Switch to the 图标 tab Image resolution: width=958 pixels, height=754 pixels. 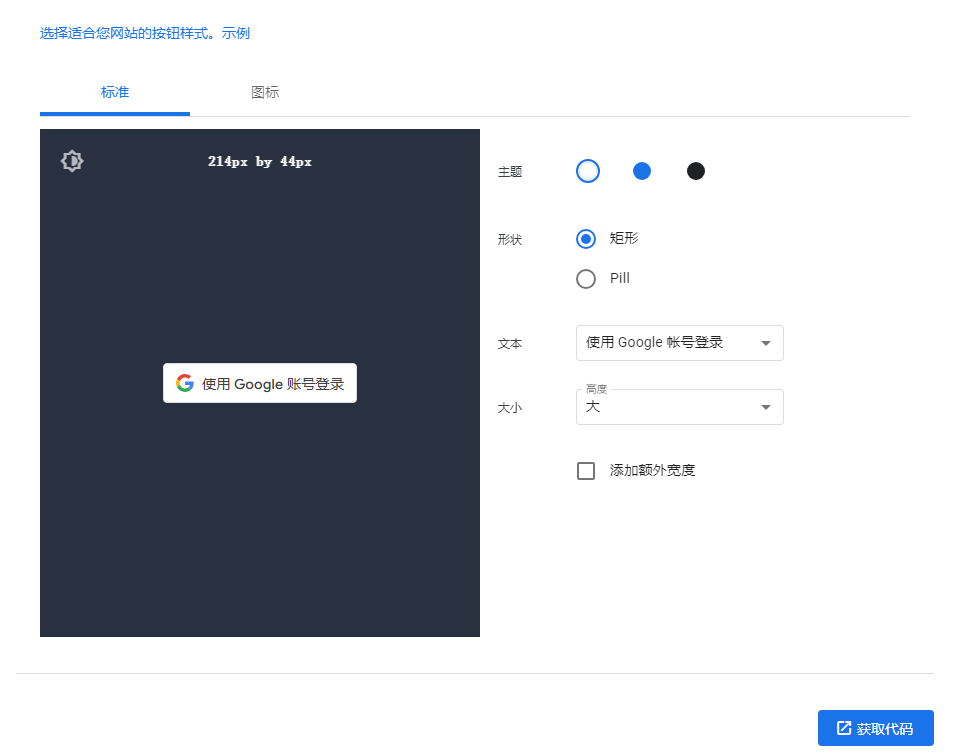[x=265, y=92]
